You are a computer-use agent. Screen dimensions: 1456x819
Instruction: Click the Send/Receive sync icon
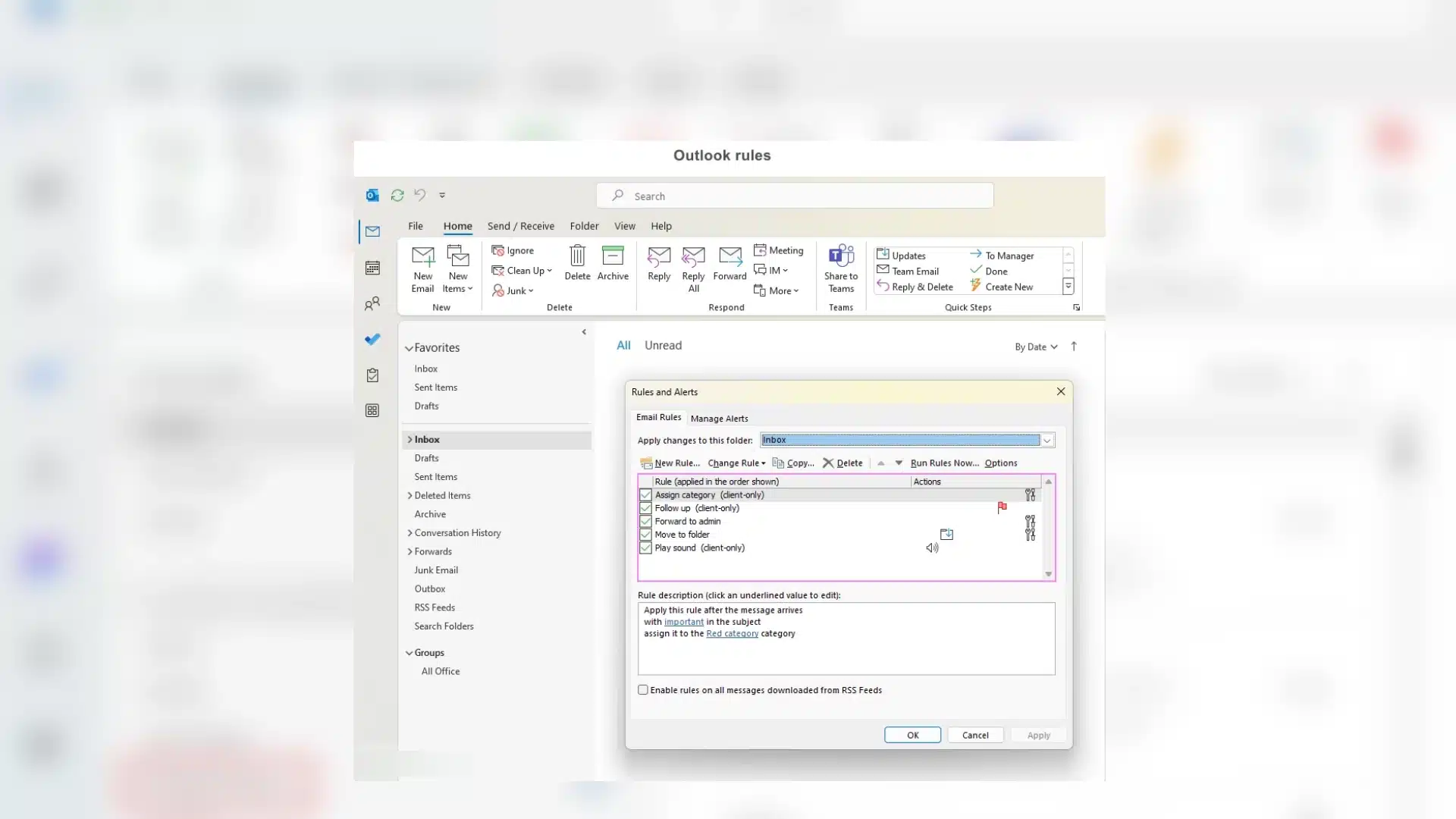tap(397, 195)
